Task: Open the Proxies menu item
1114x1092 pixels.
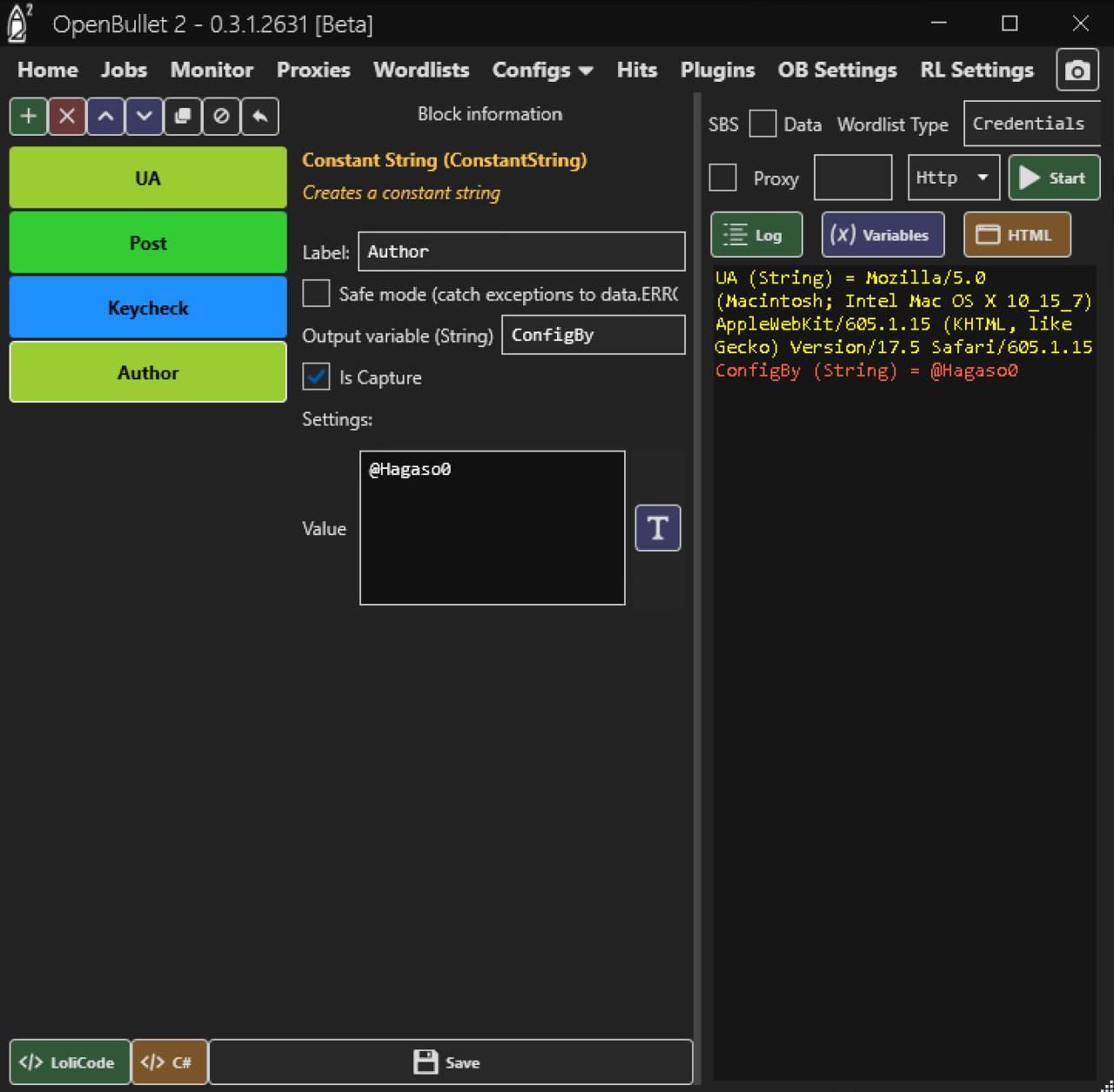Action: pos(313,70)
